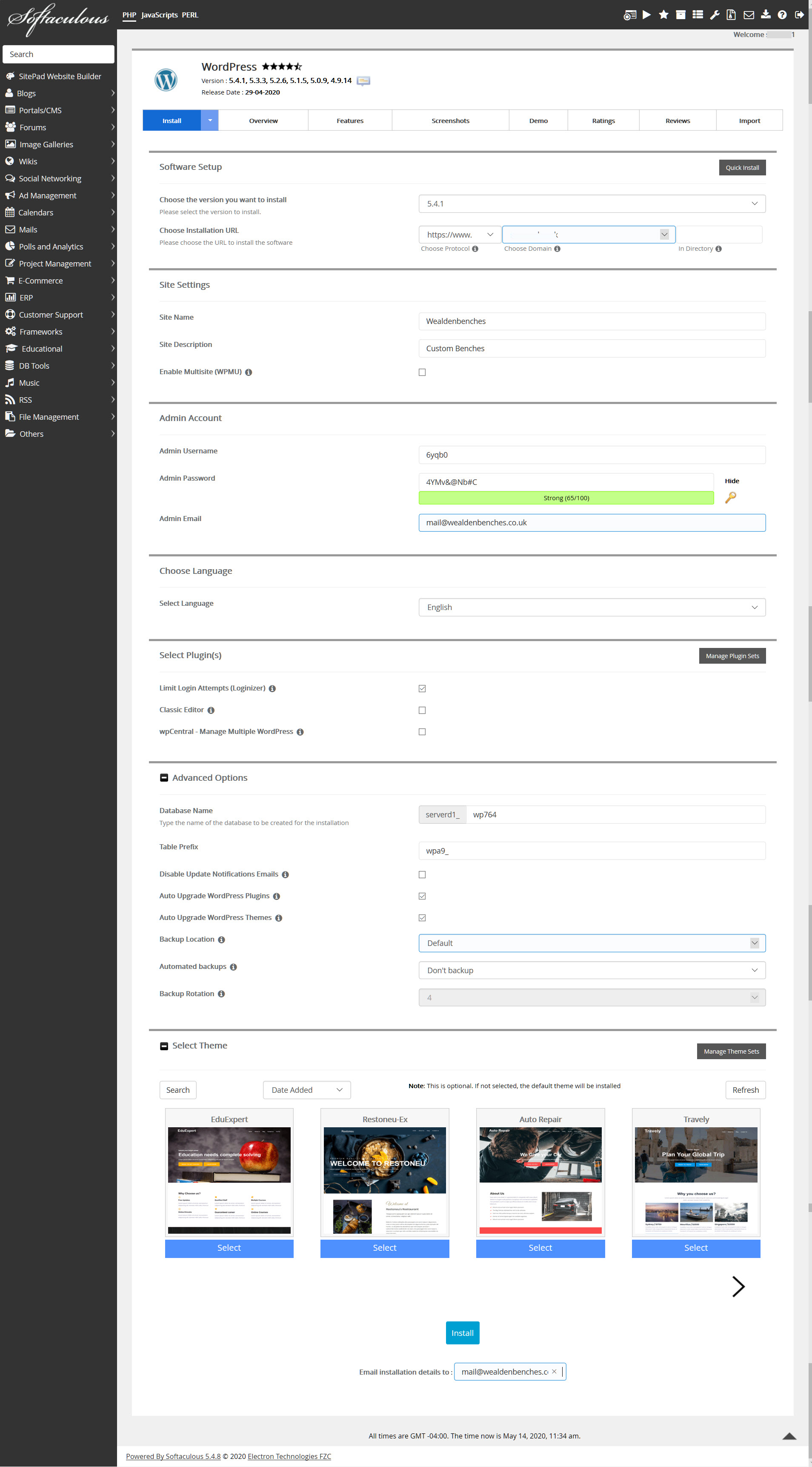This screenshot has height=1467, width=812.
Task: Click the logout arrow icon
Action: pos(800,15)
